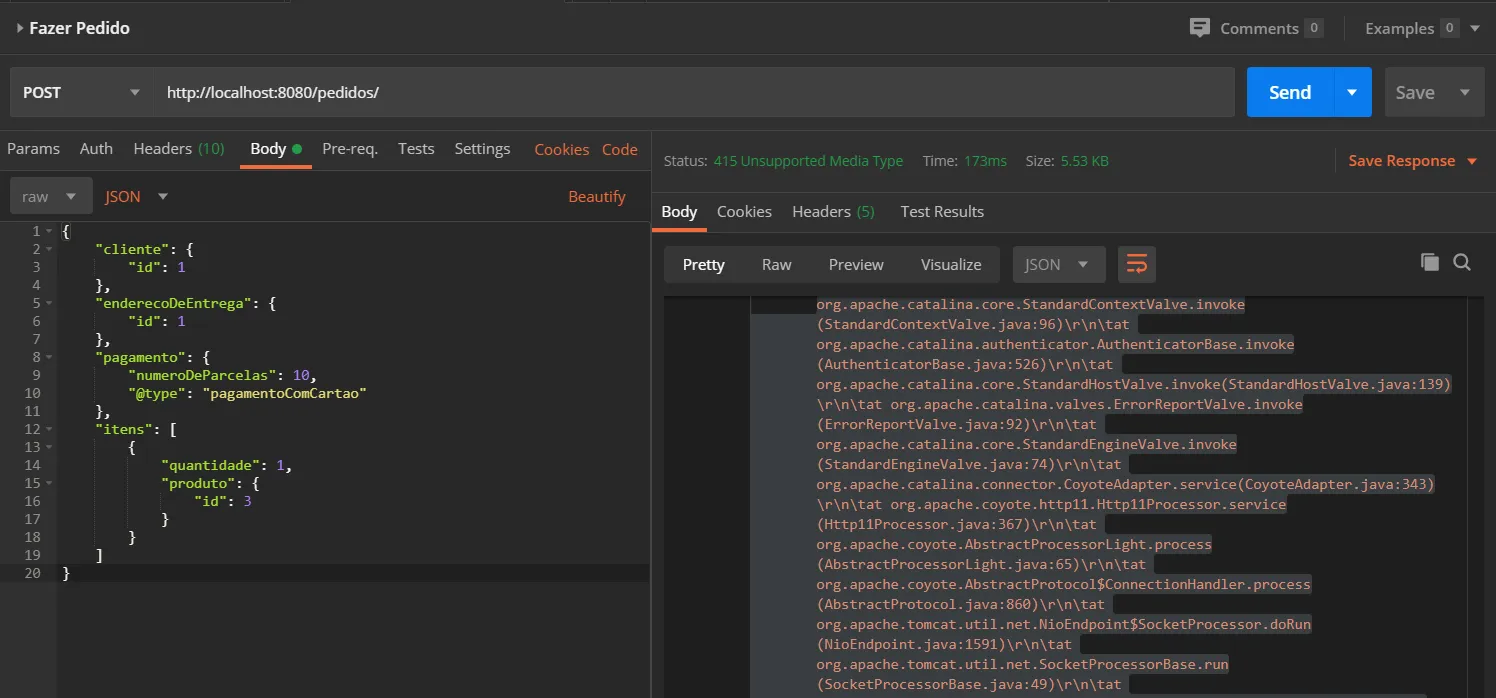Viewport: 1496px width, 698px height.
Task: Open the JSON language dropdown in request body
Action: [137, 197]
